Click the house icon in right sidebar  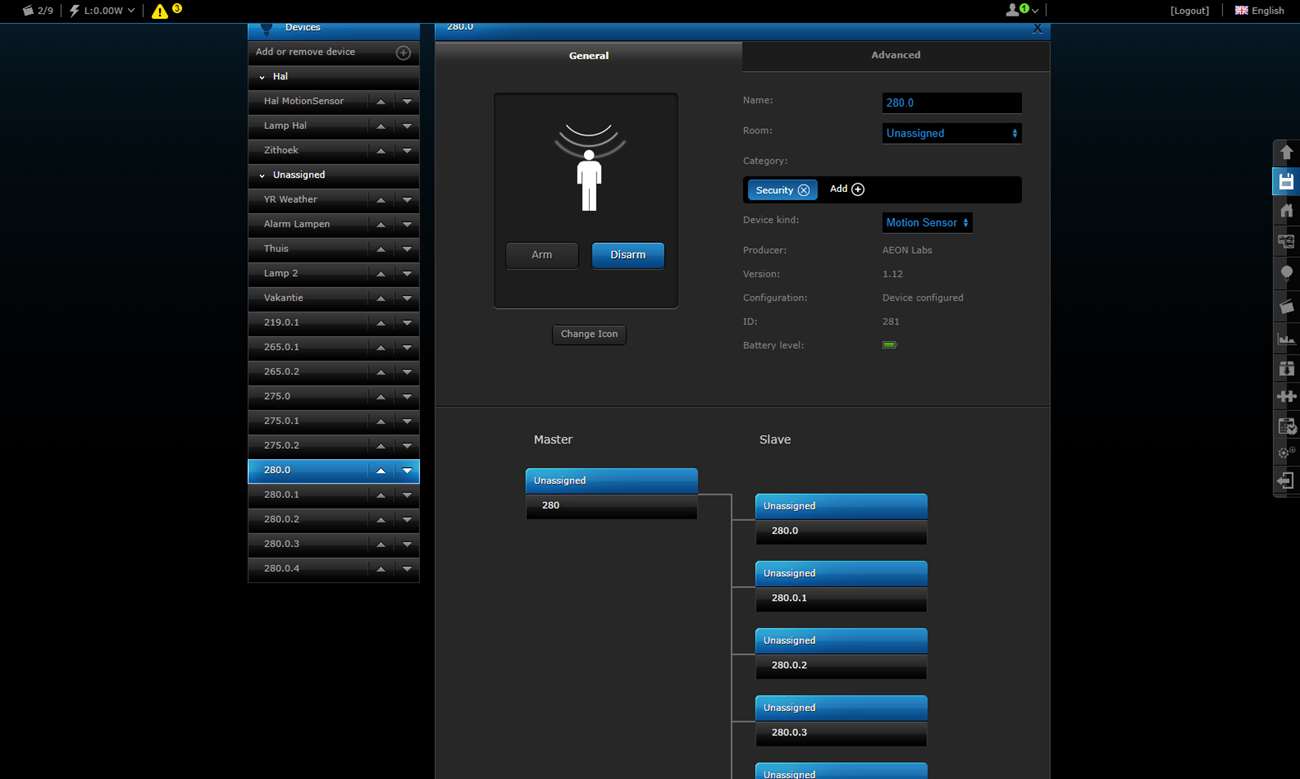click(x=1286, y=211)
